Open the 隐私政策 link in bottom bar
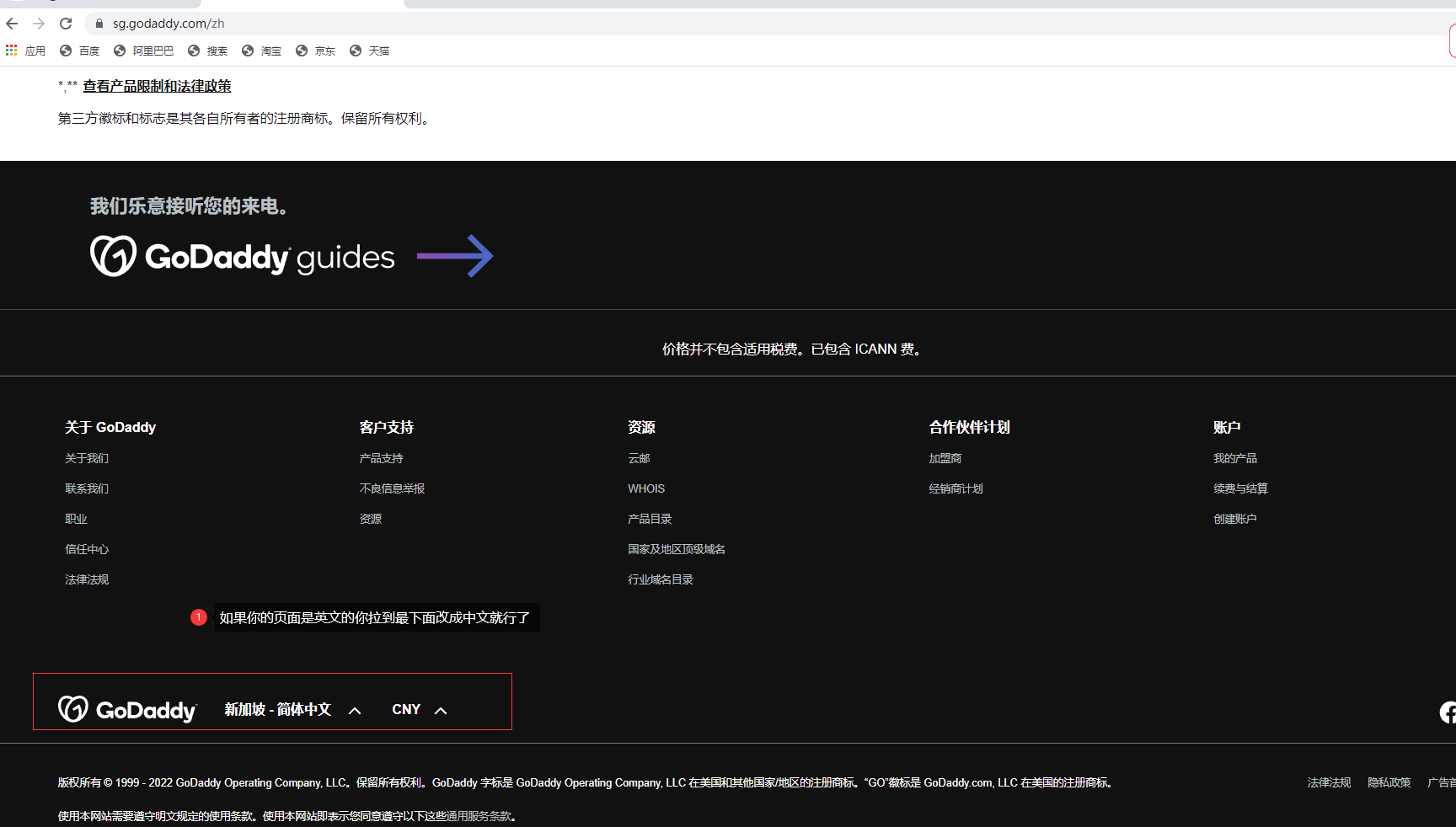 point(1389,782)
